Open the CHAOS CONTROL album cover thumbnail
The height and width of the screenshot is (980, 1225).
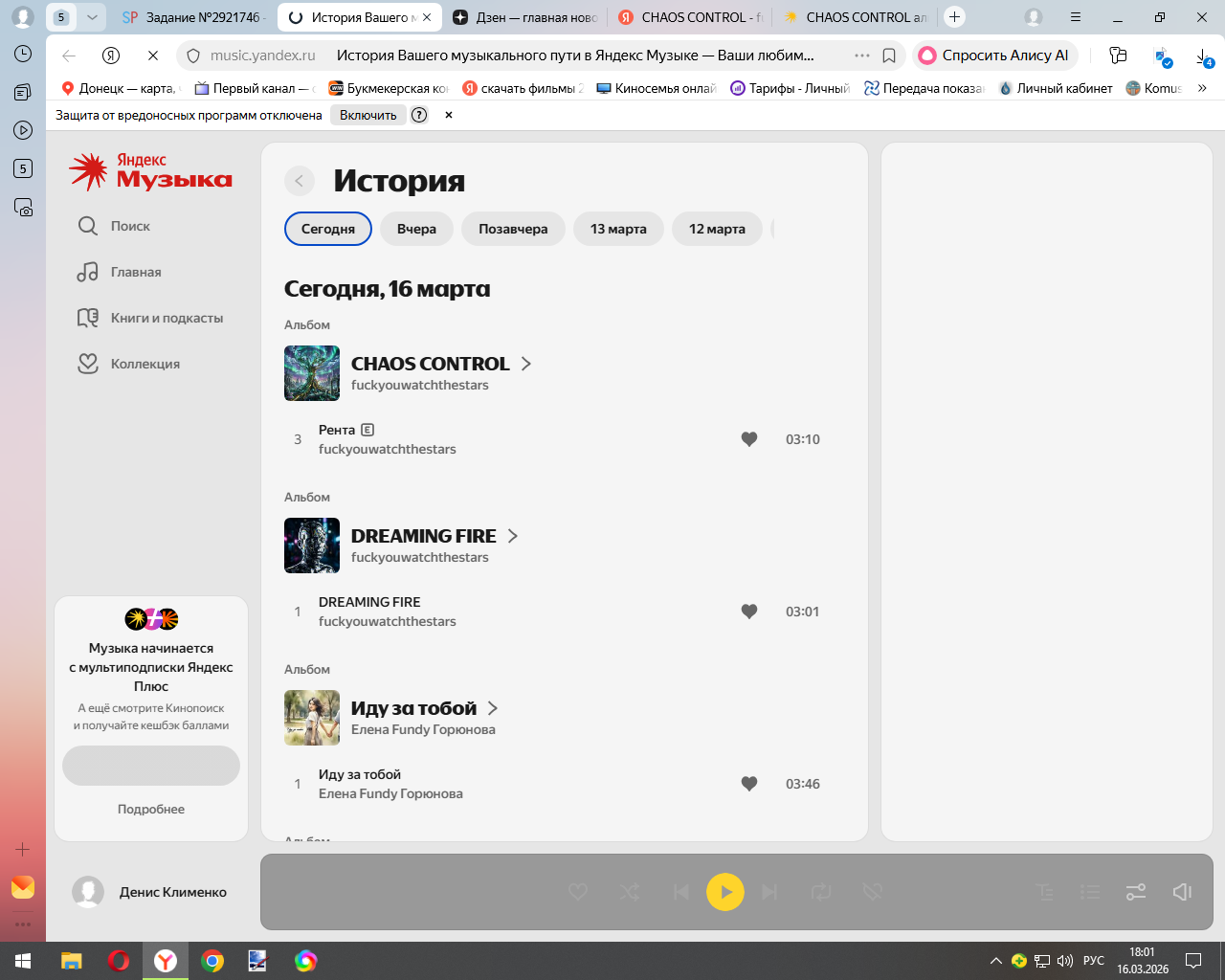pyautogui.click(x=312, y=373)
